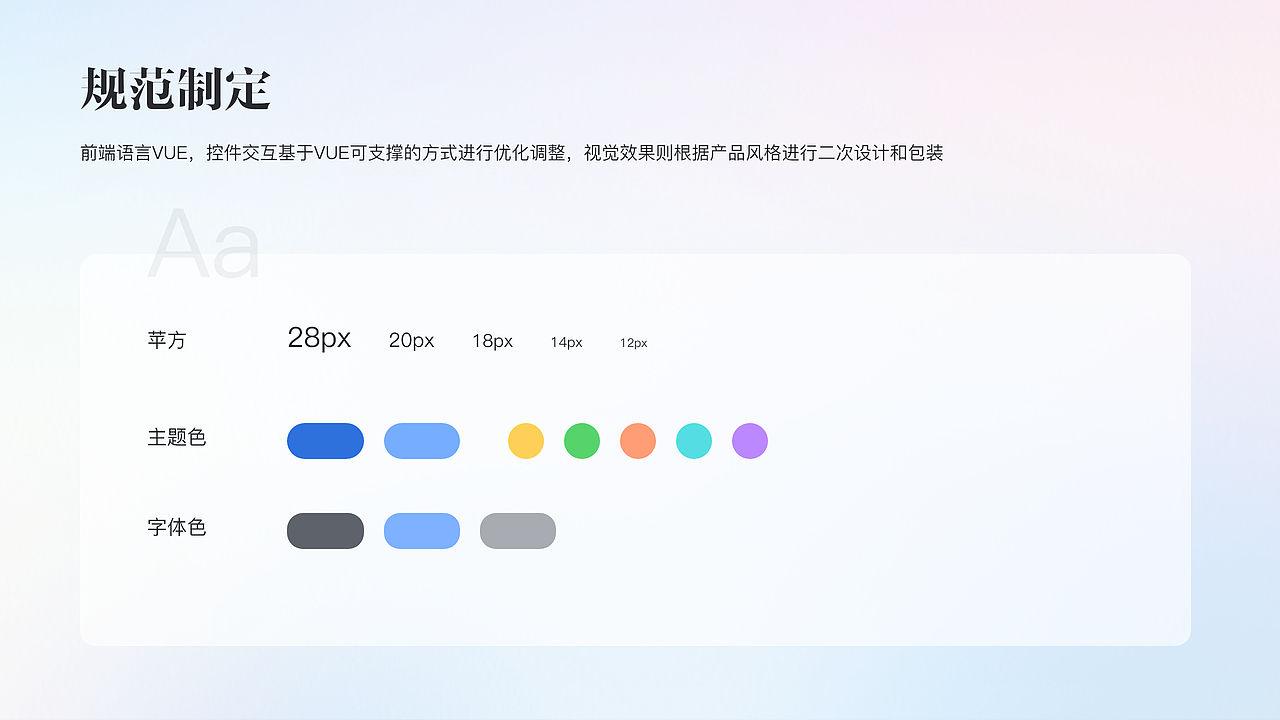The image size is (1280, 720).
Task: Select the dark blue theme color pill
Action: tap(325, 440)
